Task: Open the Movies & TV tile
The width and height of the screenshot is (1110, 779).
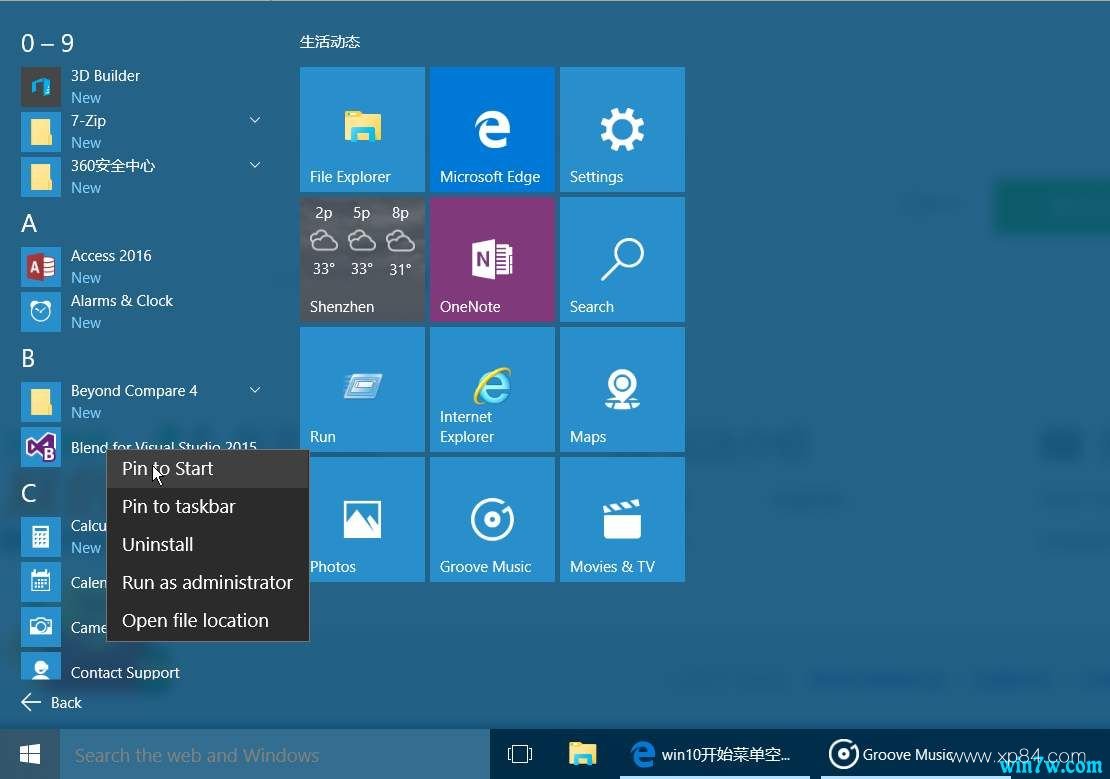Action: click(x=622, y=519)
